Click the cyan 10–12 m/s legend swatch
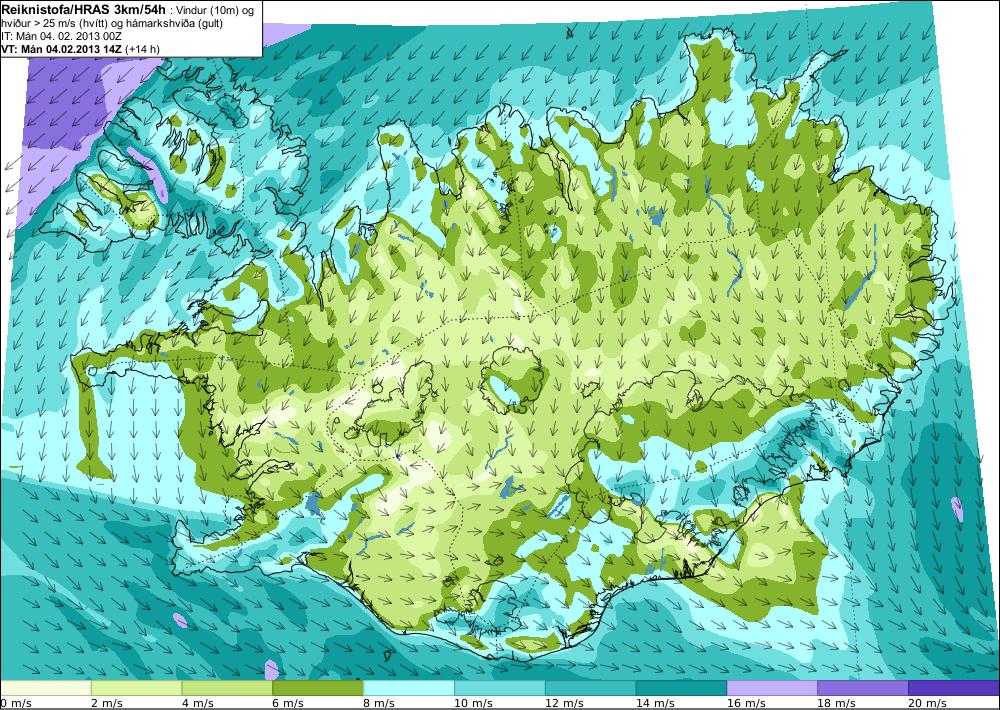1000x710 pixels. pos(500,688)
